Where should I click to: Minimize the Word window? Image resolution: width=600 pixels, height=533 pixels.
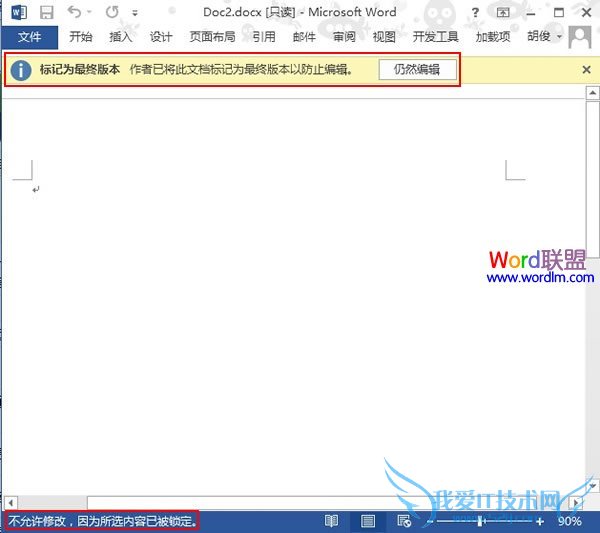point(531,13)
